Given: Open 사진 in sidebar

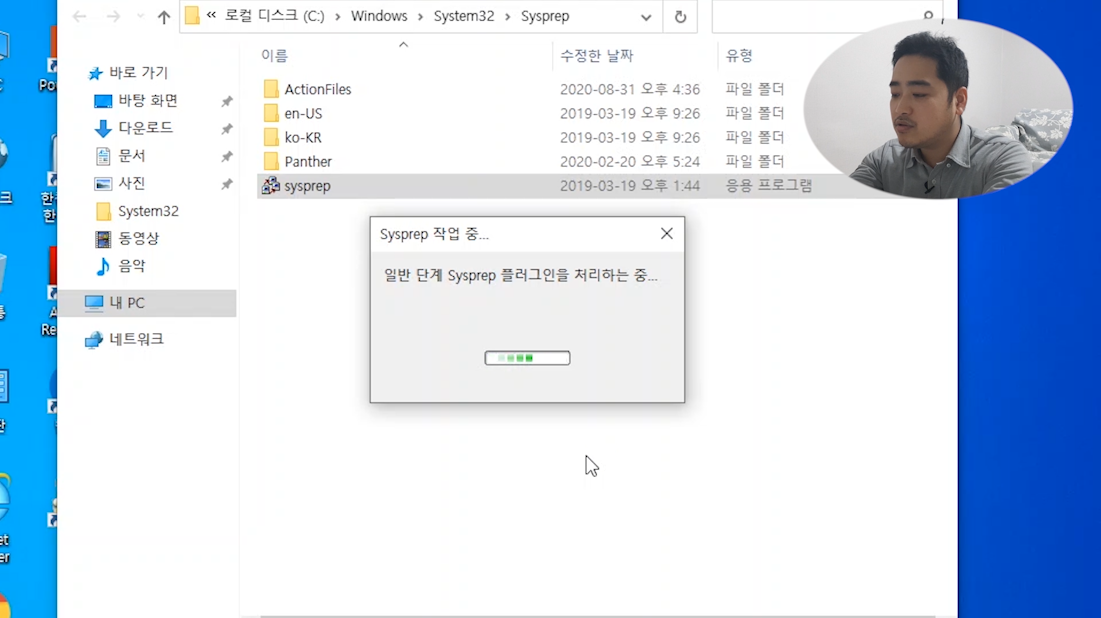Looking at the screenshot, I should pos(131,183).
